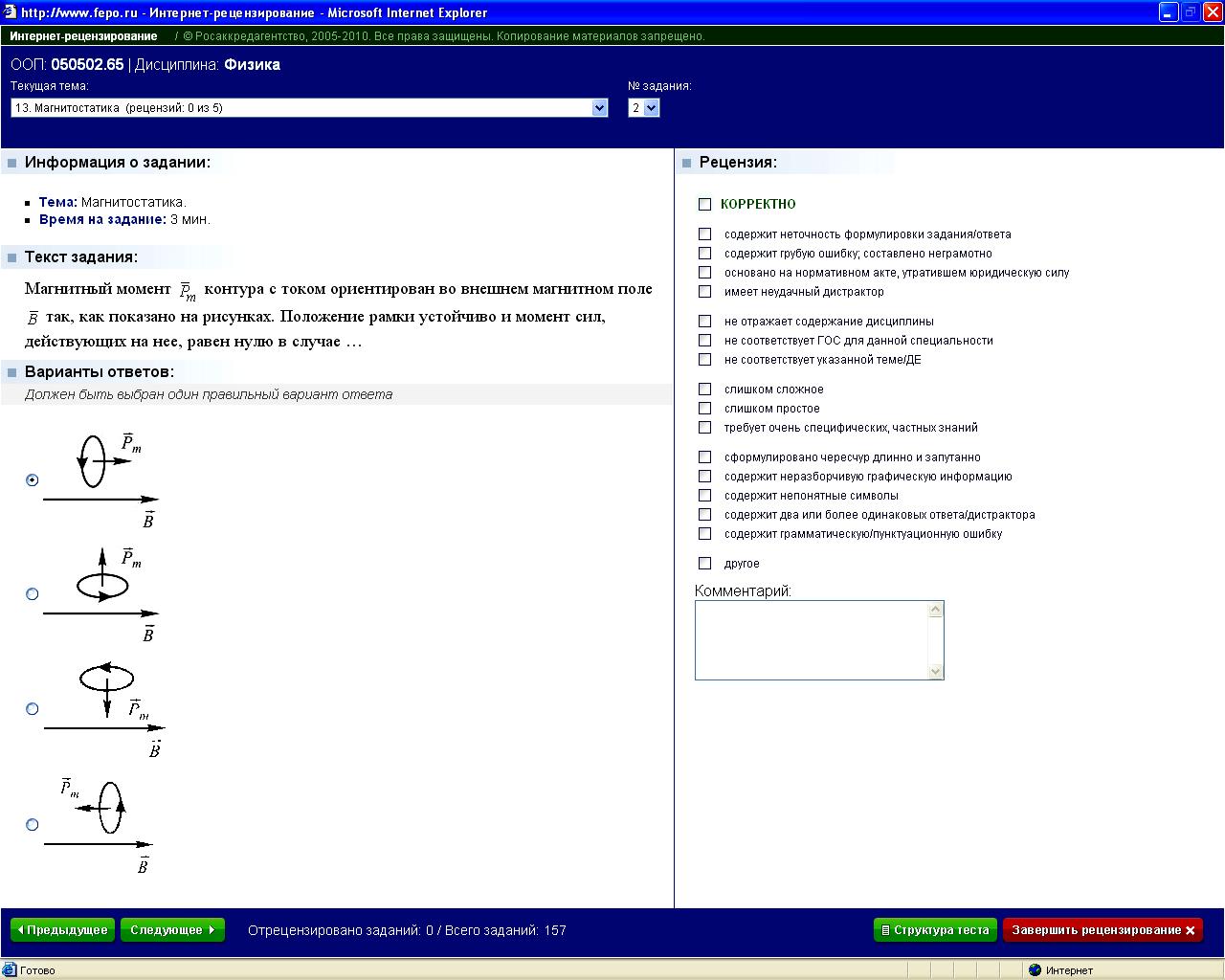1225x980 pixels.
Task: Click Internet Explorer icon in title bar
Action: click(x=10, y=12)
